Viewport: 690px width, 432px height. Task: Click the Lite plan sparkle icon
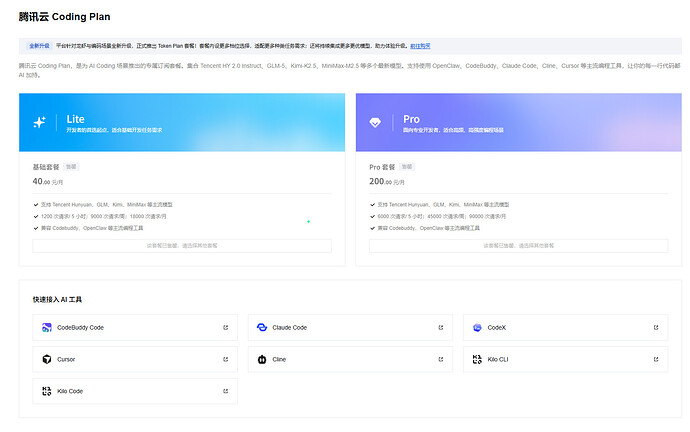pos(39,122)
